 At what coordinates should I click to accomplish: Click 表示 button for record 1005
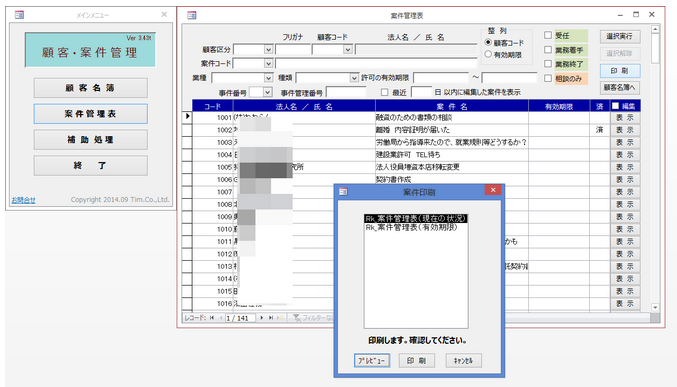[x=625, y=167]
